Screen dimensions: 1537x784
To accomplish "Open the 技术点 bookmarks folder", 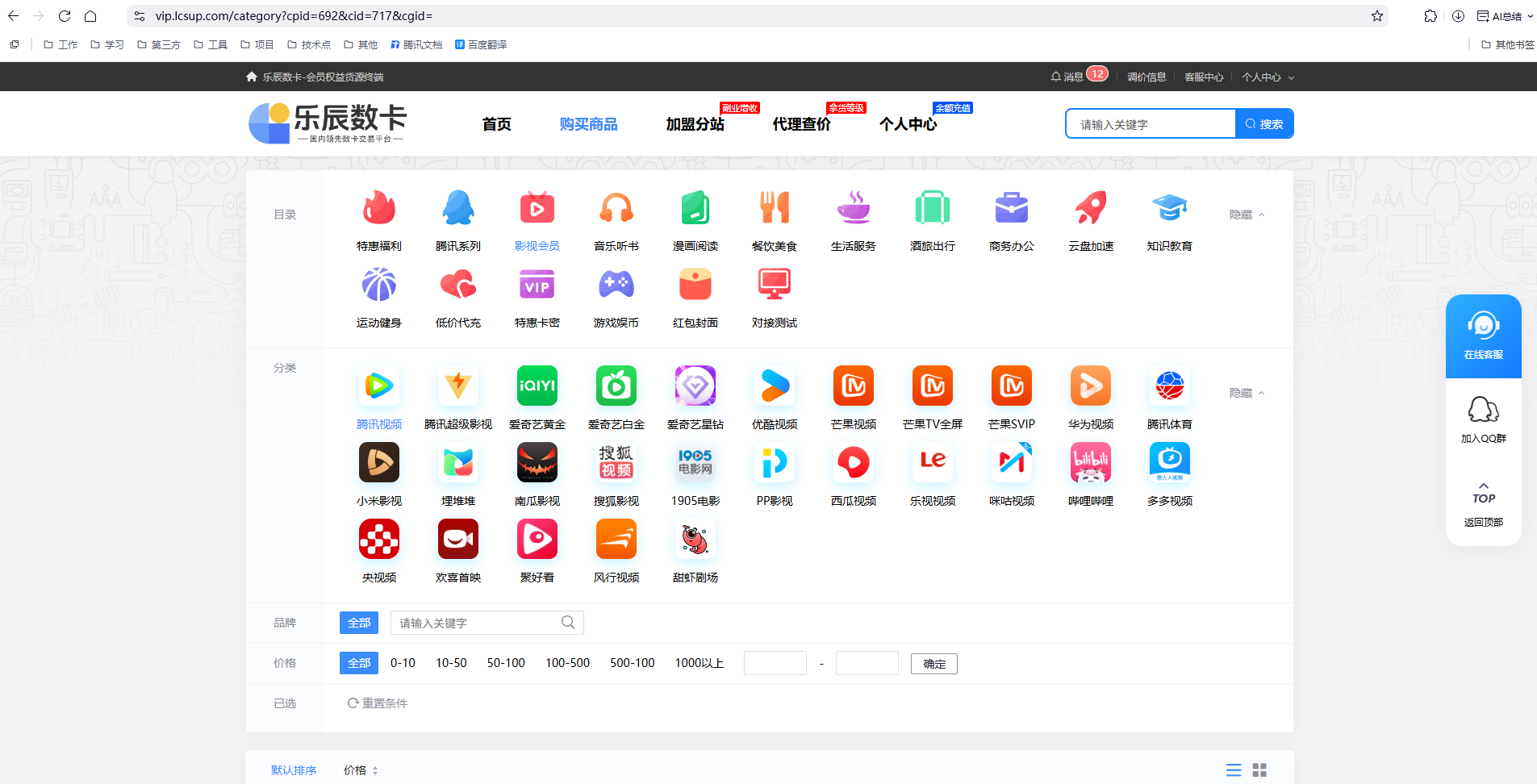I will click(x=309, y=44).
